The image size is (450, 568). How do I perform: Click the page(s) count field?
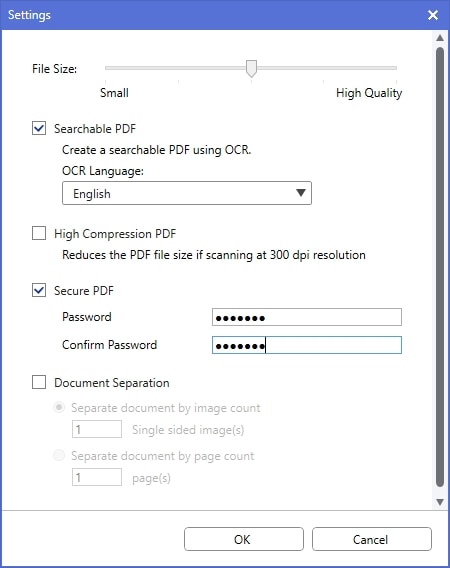[x=97, y=477]
